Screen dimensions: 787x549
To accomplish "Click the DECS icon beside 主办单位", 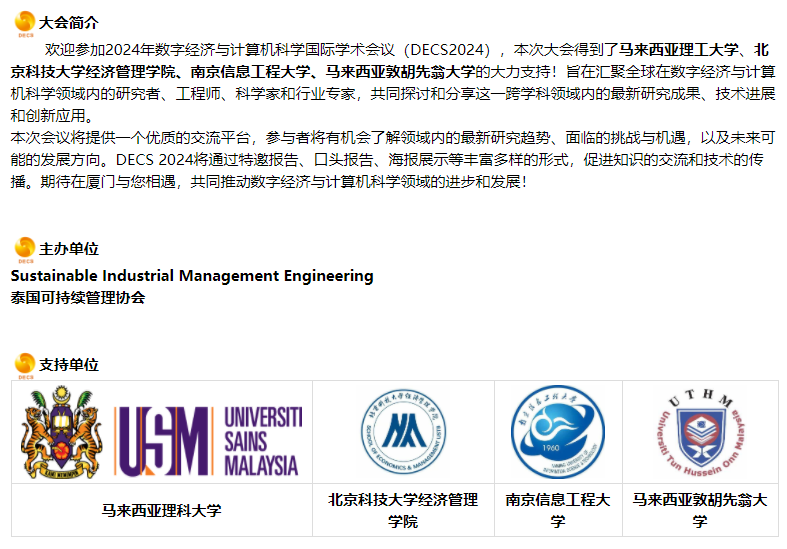I will [25, 250].
